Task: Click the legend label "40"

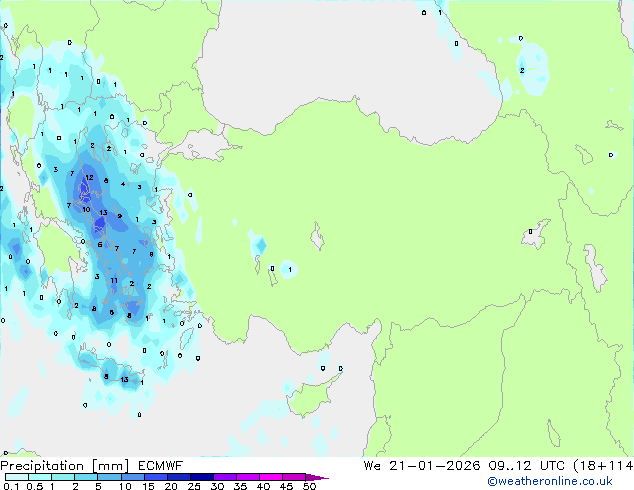Action: point(263,486)
